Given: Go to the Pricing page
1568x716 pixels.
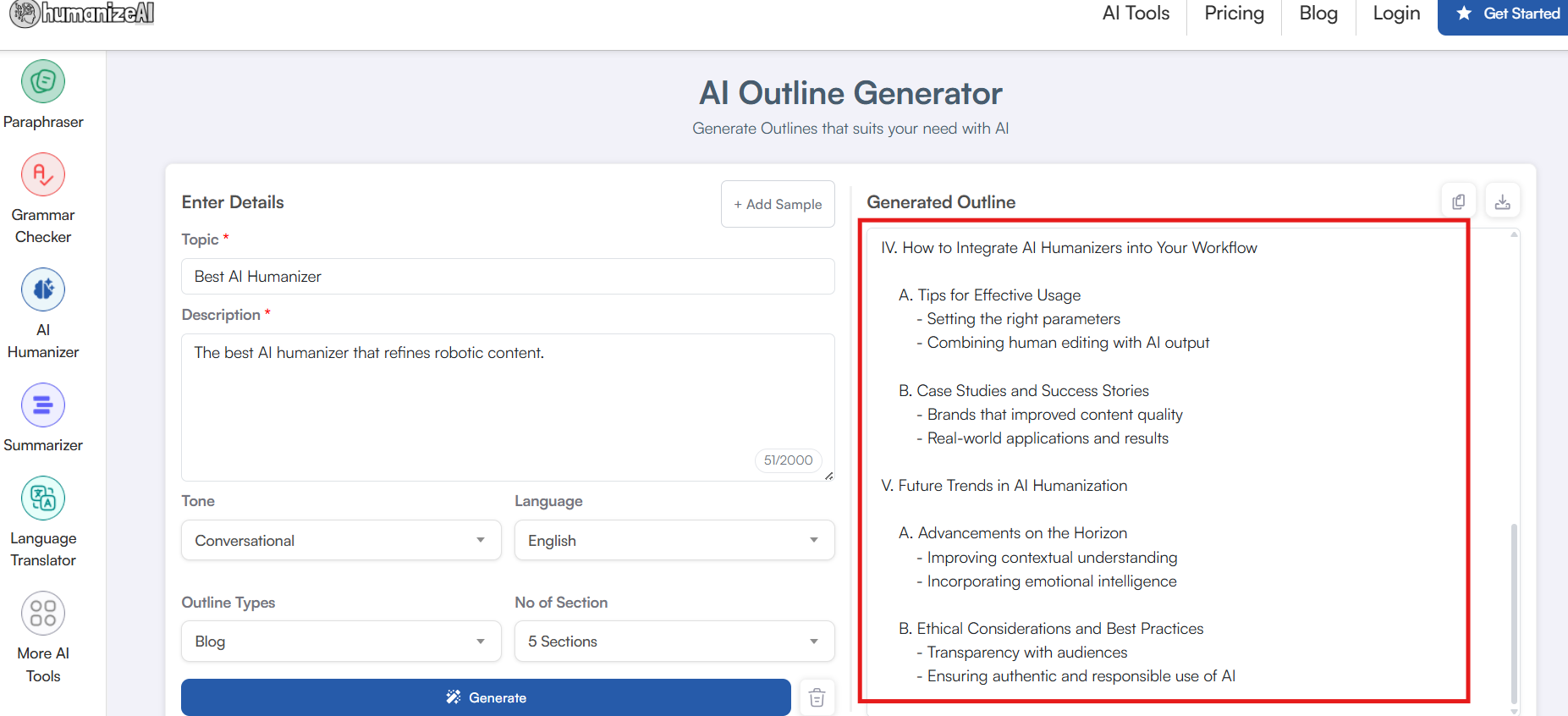Looking at the screenshot, I should (x=1234, y=14).
